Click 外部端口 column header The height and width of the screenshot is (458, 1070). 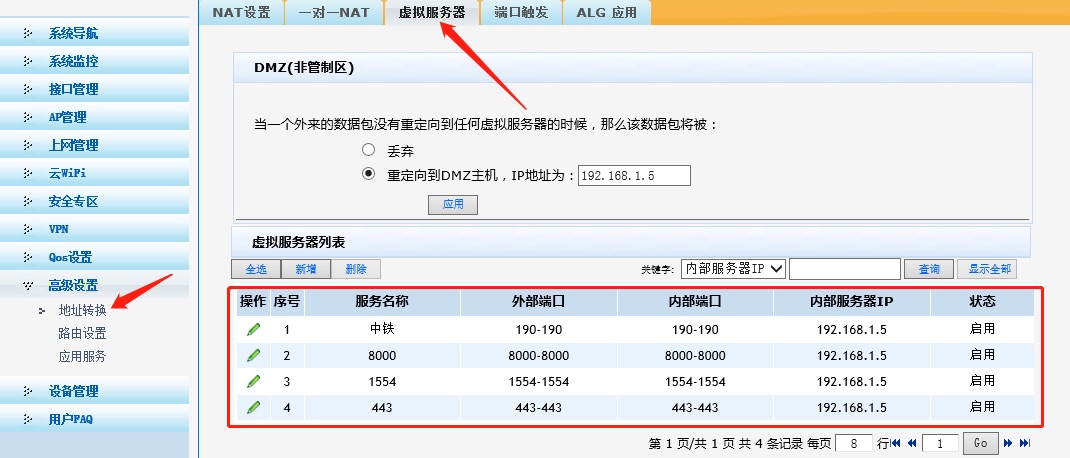tap(538, 302)
